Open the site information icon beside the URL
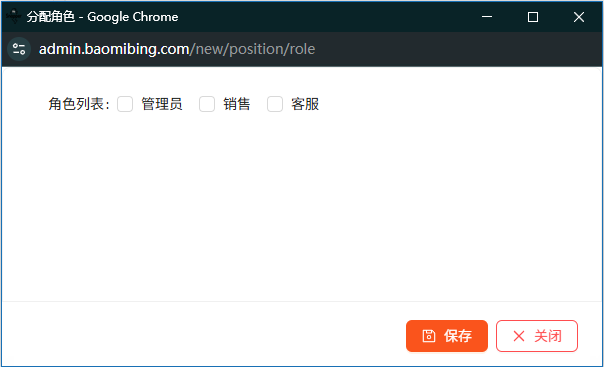604x367 pixels. pyautogui.click(x=19, y=49)
